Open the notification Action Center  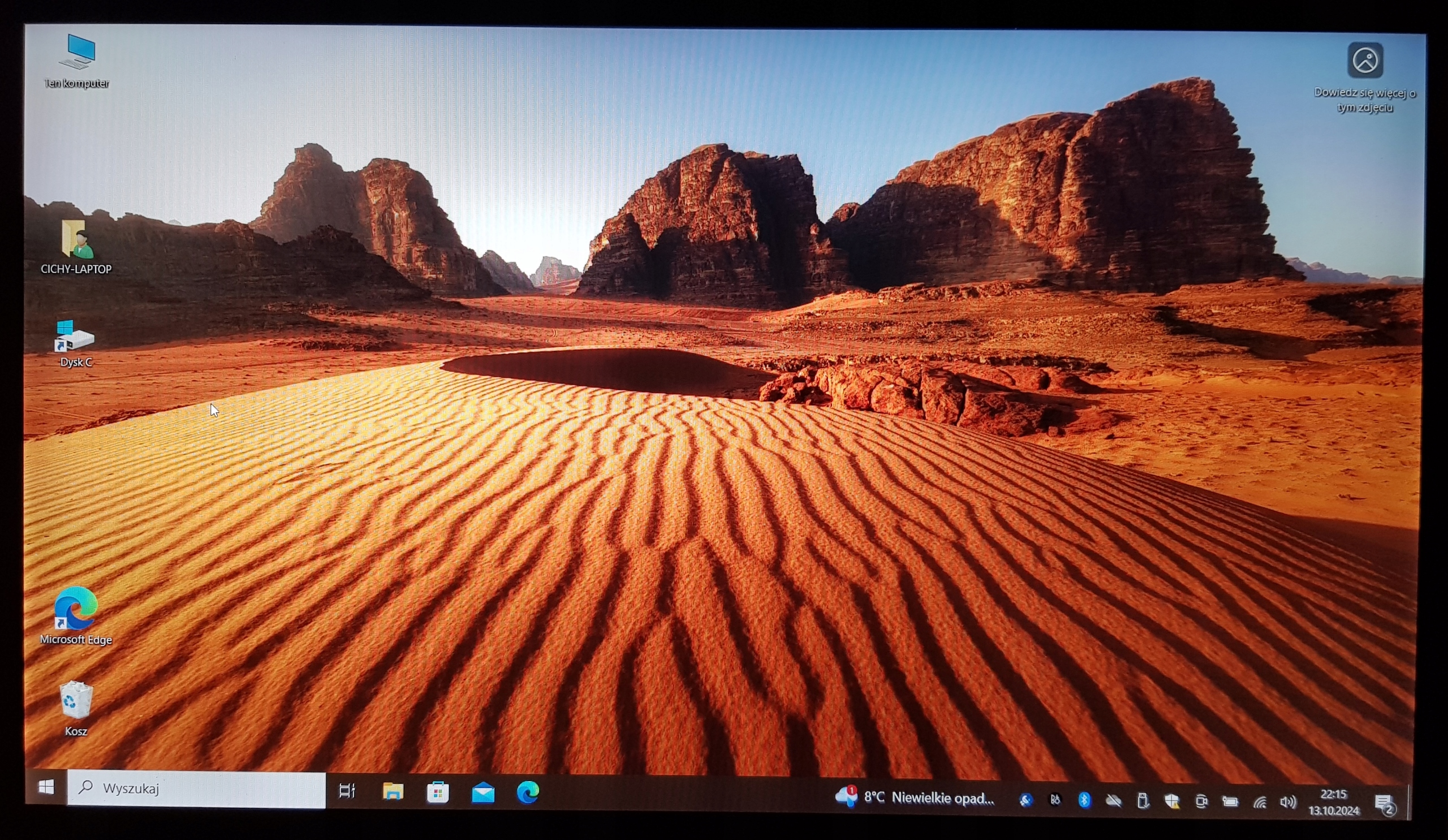coord(1385,804)
